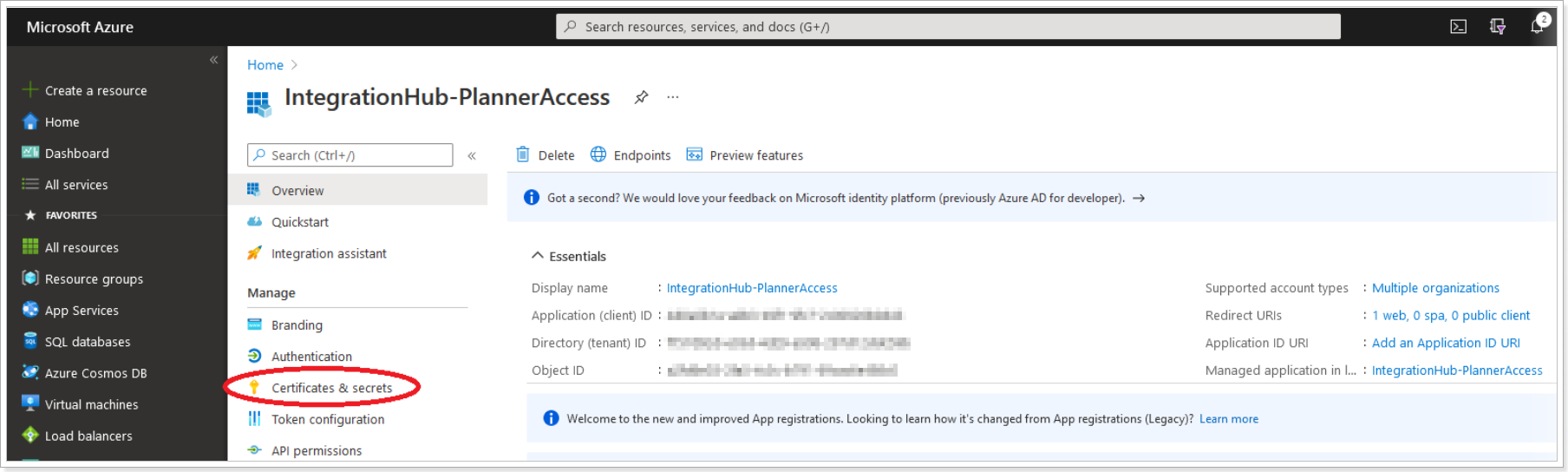The height and width of the screenshot is (472, 1568).
Task: Click the Preview features button label
Action: pos(756,155)
